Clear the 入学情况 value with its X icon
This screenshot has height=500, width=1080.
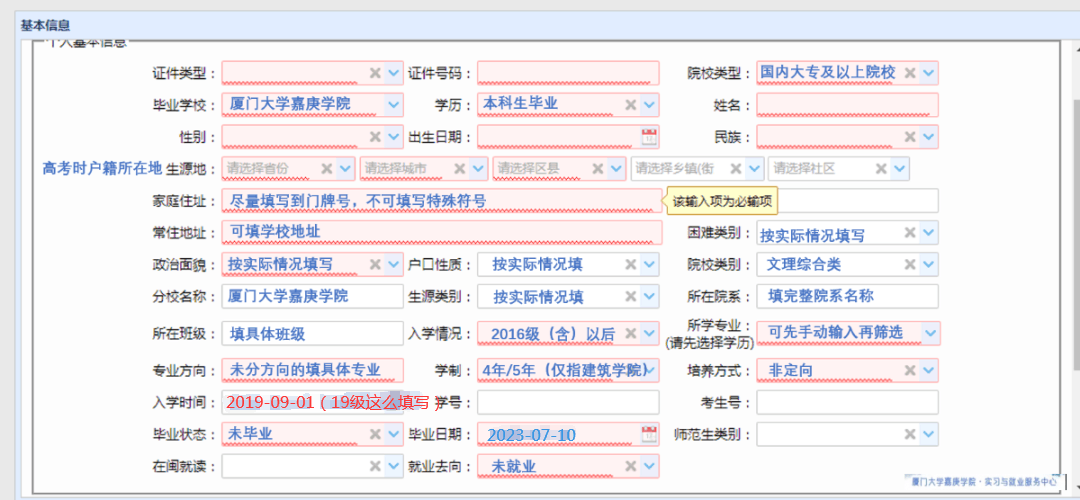pyautogui.click(x=631, y=333)
